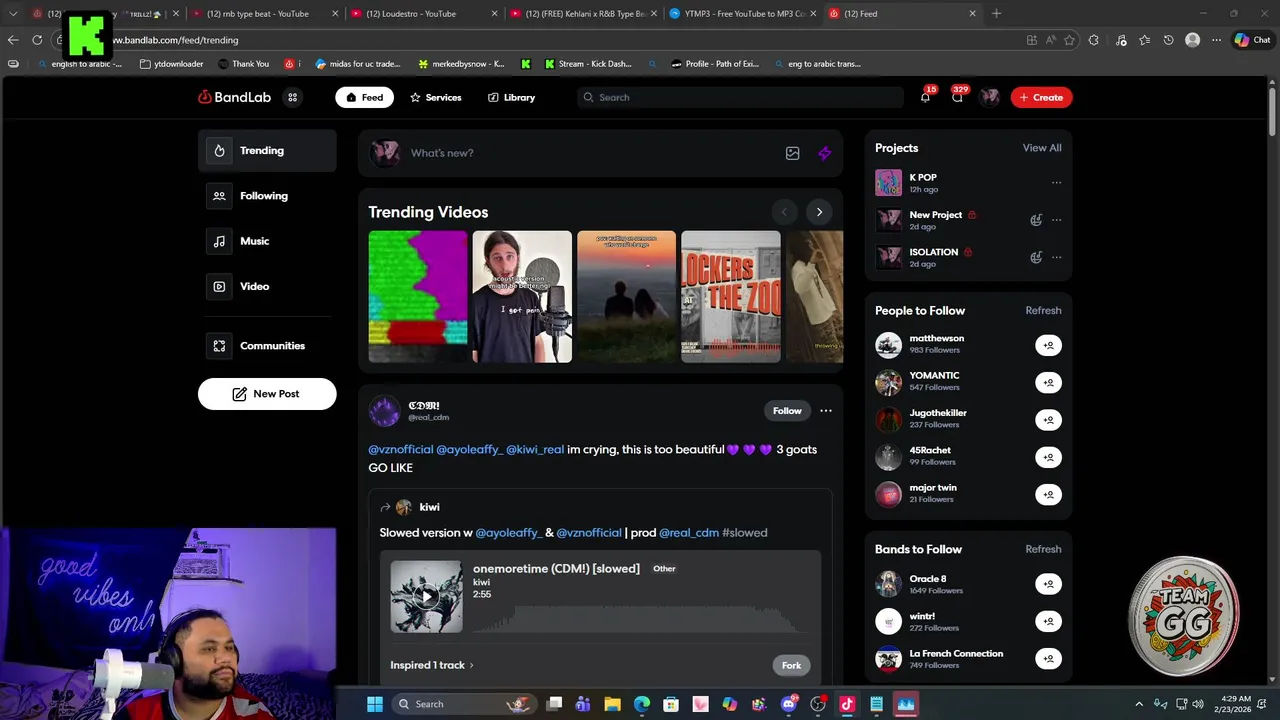Image resolution: width=1280 pixels, height=720 pixels.
Task: Open Windows Start menu
Action: tap(375, 704)
